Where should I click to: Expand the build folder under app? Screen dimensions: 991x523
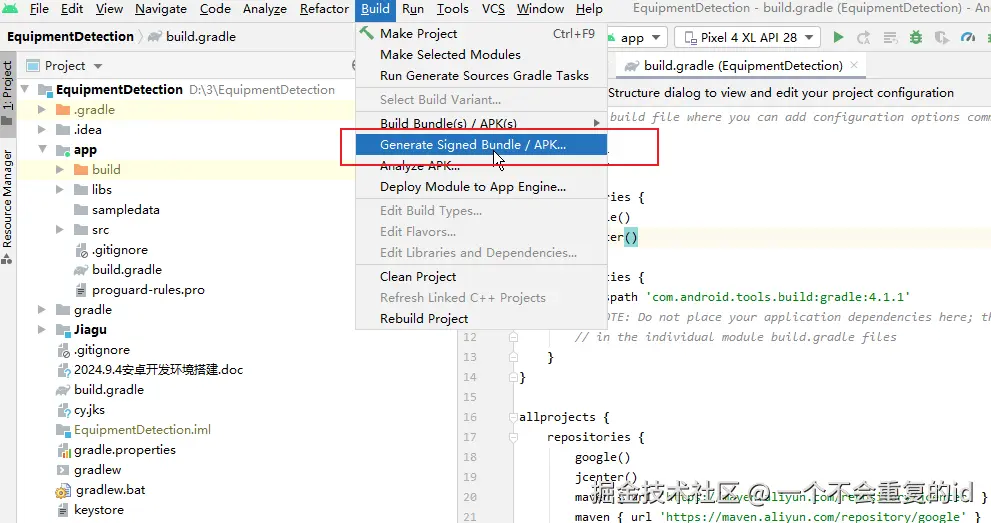60,169
